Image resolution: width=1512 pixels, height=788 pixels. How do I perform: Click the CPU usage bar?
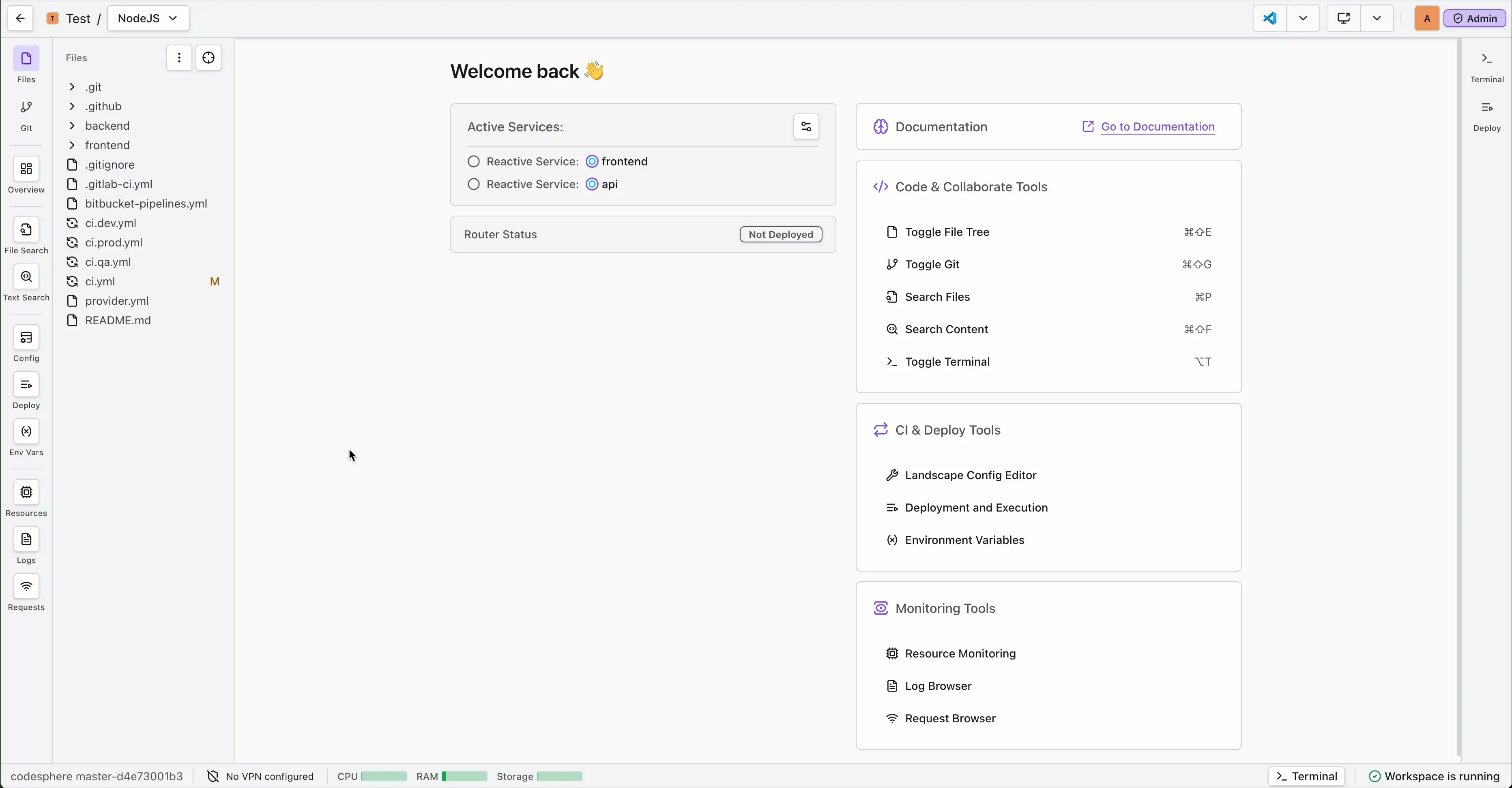click(384, 776)
